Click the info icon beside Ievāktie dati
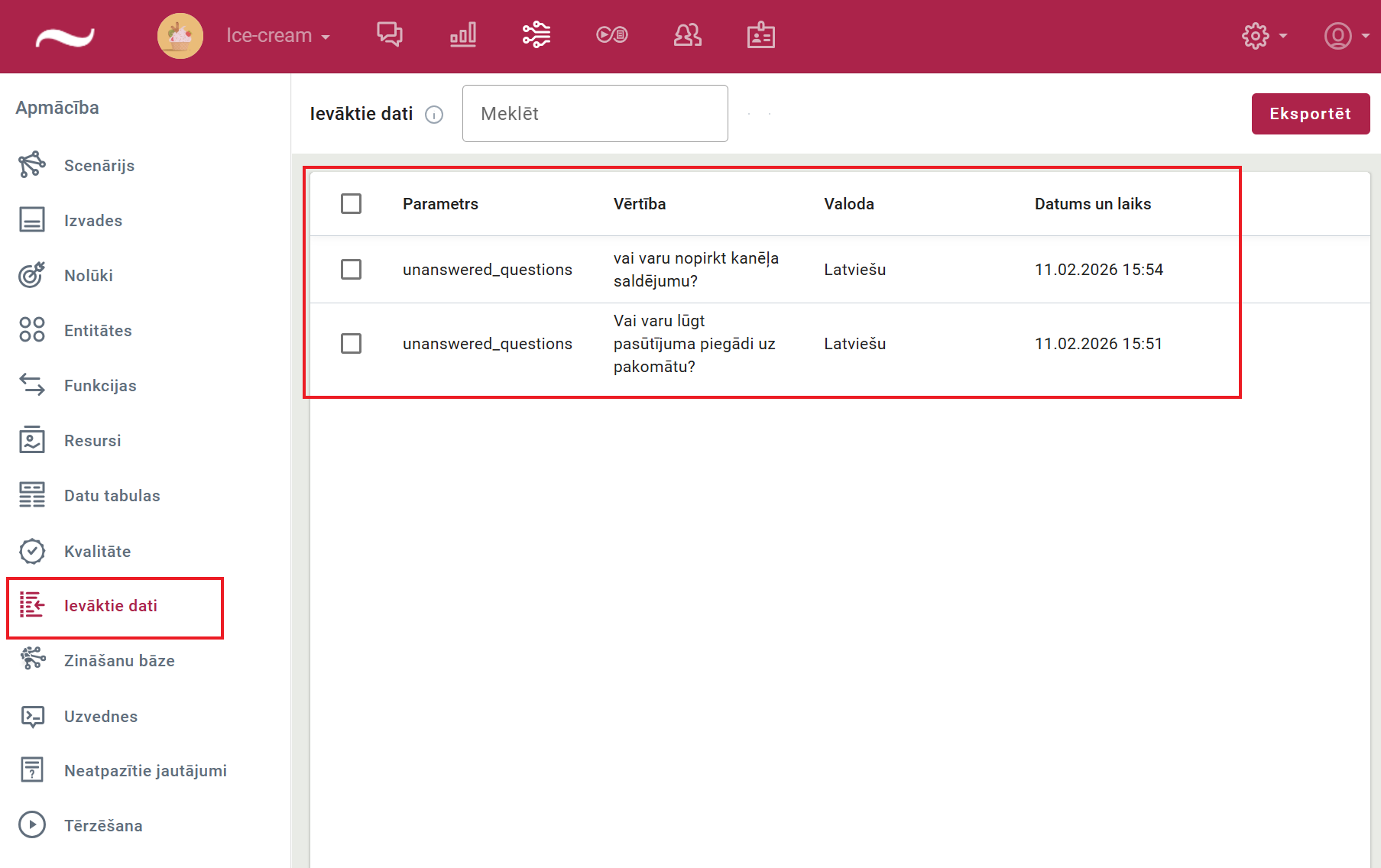Image resolution: width=1381 pixels, height=868 pixels. tap(434, 115)
